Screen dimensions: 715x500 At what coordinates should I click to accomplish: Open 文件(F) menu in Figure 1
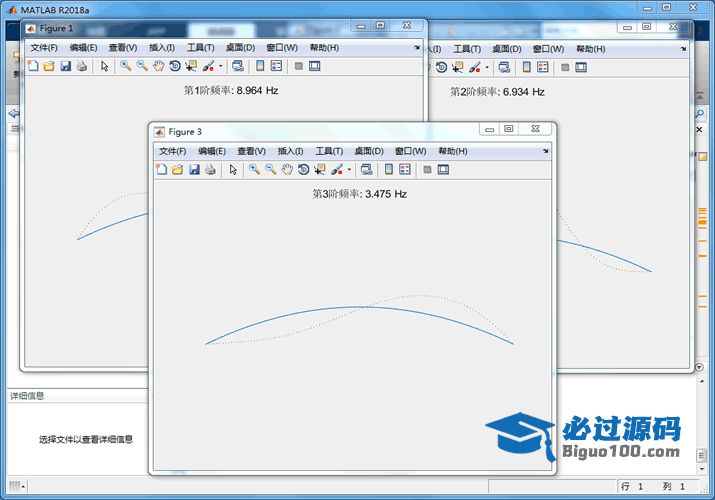44,48
